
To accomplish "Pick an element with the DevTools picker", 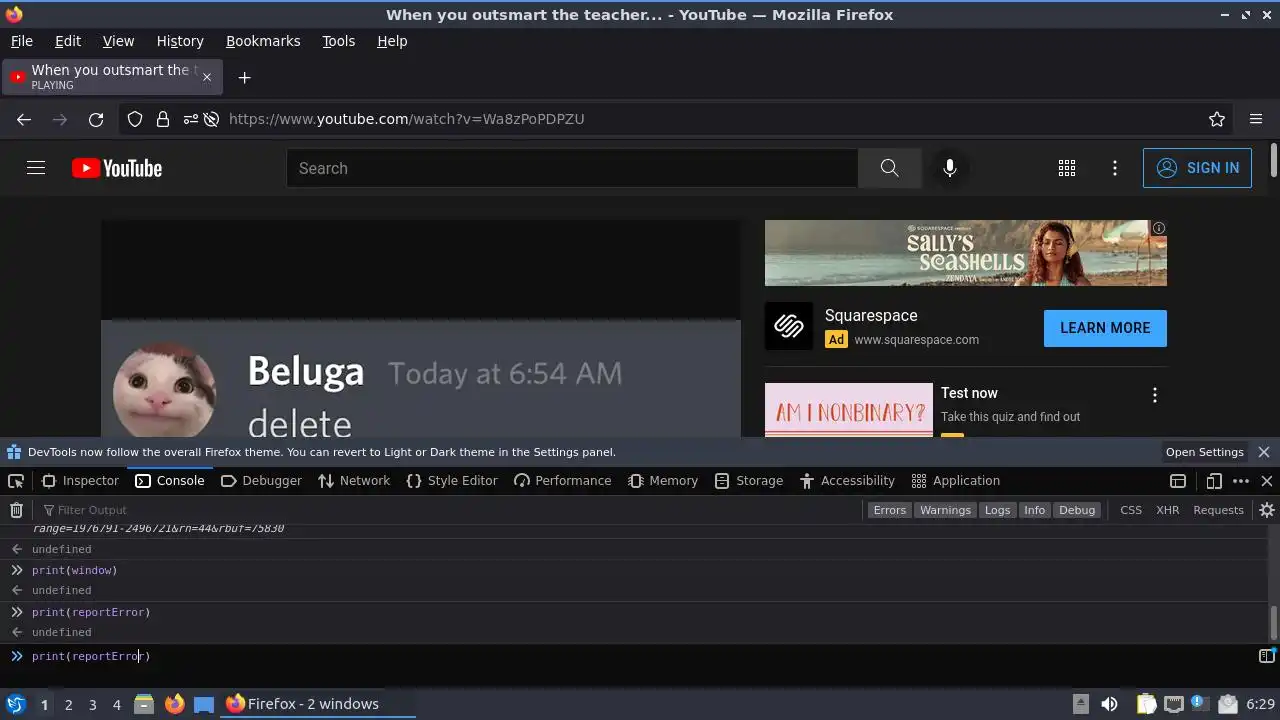I will [16, 481].
